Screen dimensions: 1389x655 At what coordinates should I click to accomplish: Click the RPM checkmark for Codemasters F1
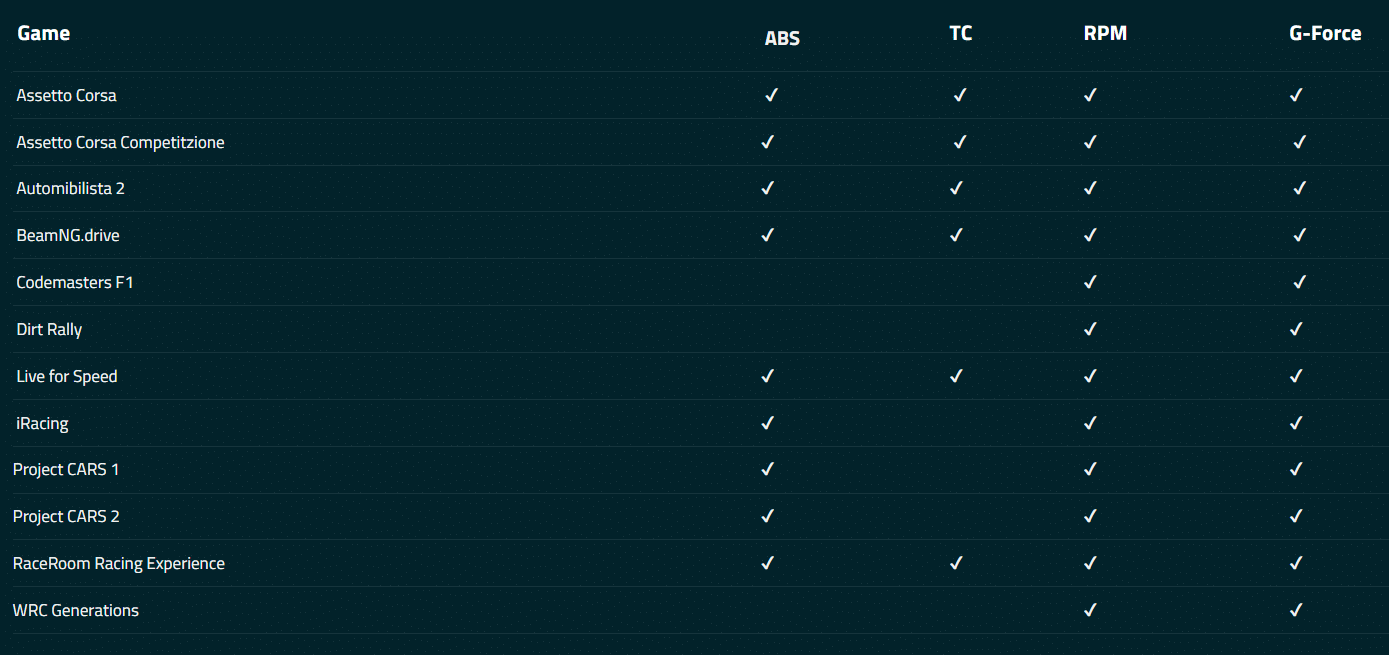1090,282
